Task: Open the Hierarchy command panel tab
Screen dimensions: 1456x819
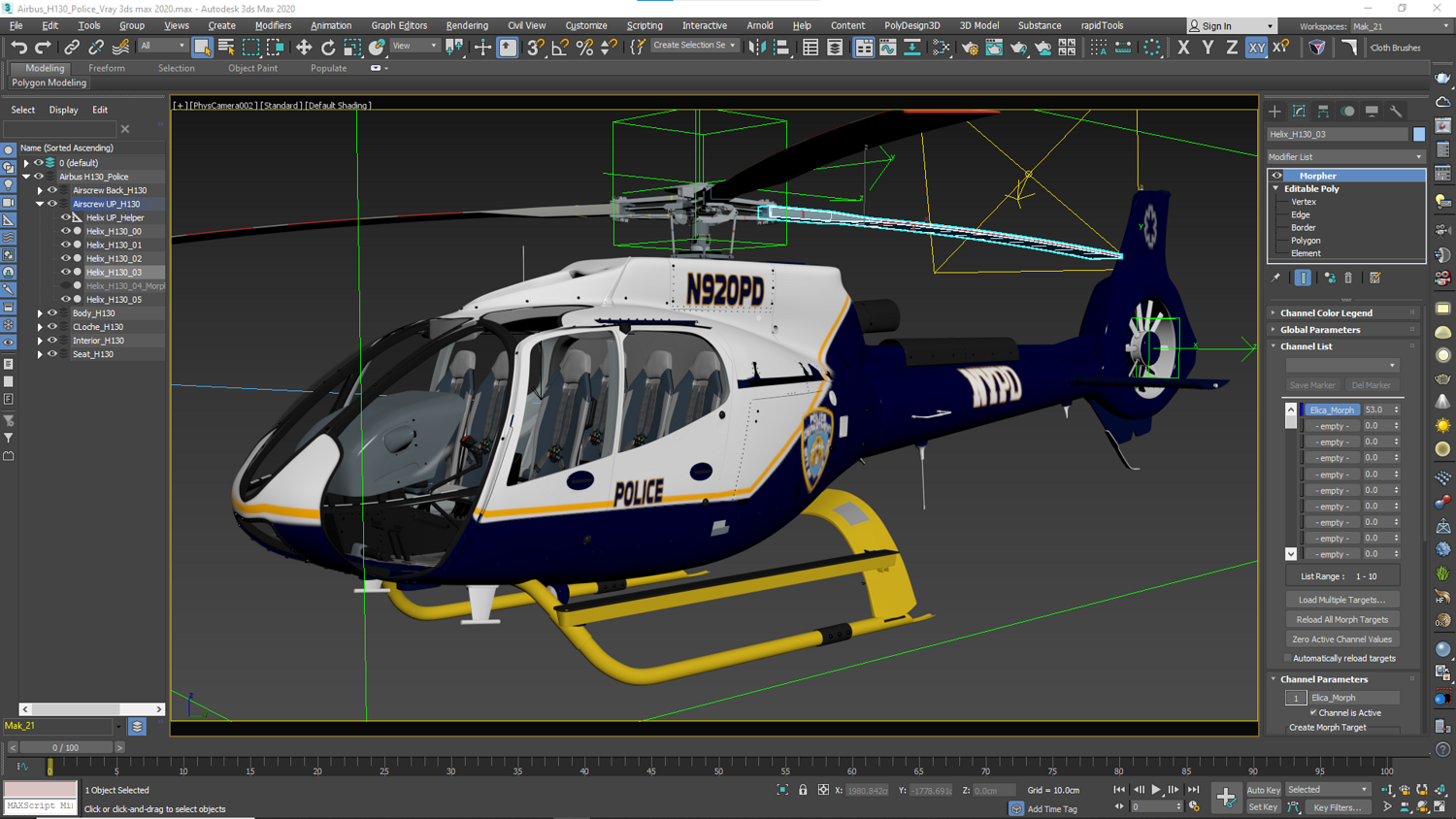Action: tap(1323, 112)
